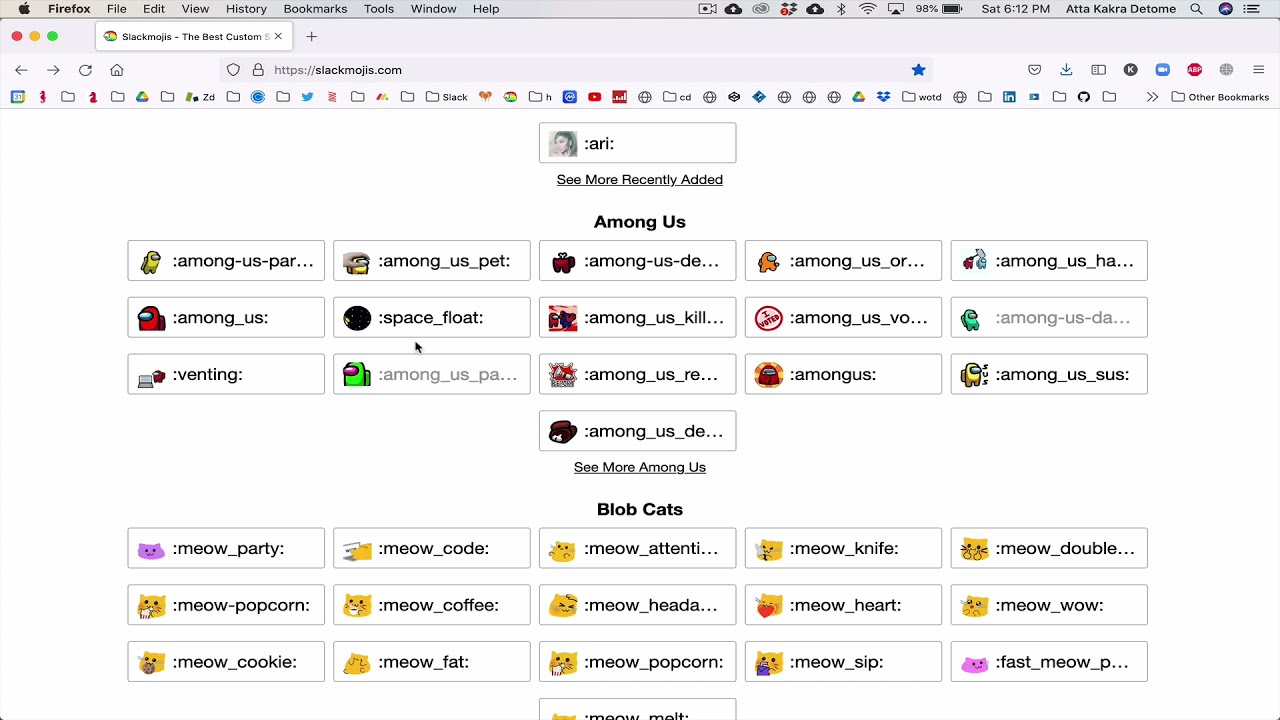Pick the :space_float: emoji icon

pos(357,318)
